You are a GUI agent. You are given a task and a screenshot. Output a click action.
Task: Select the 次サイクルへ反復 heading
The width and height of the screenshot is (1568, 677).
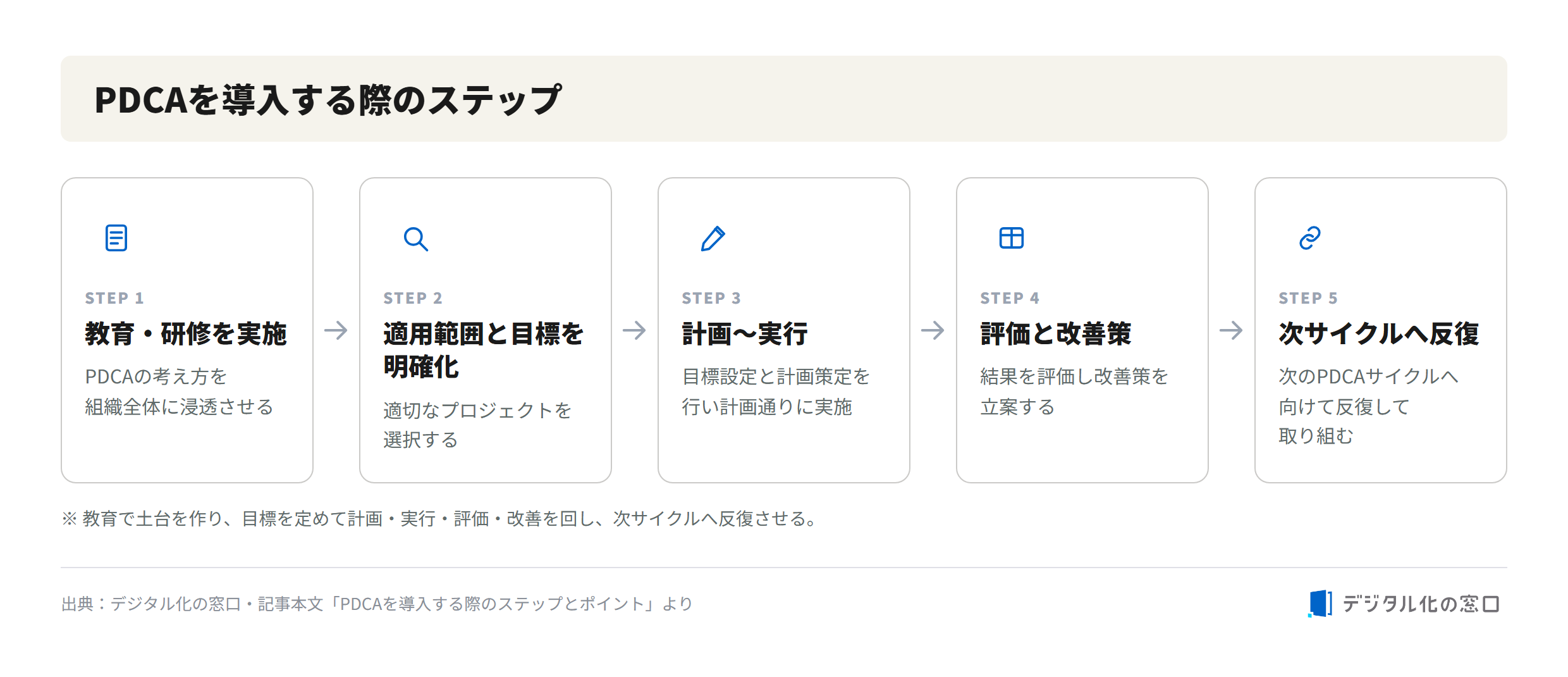pyautogui.click(x=1379, y=333)
